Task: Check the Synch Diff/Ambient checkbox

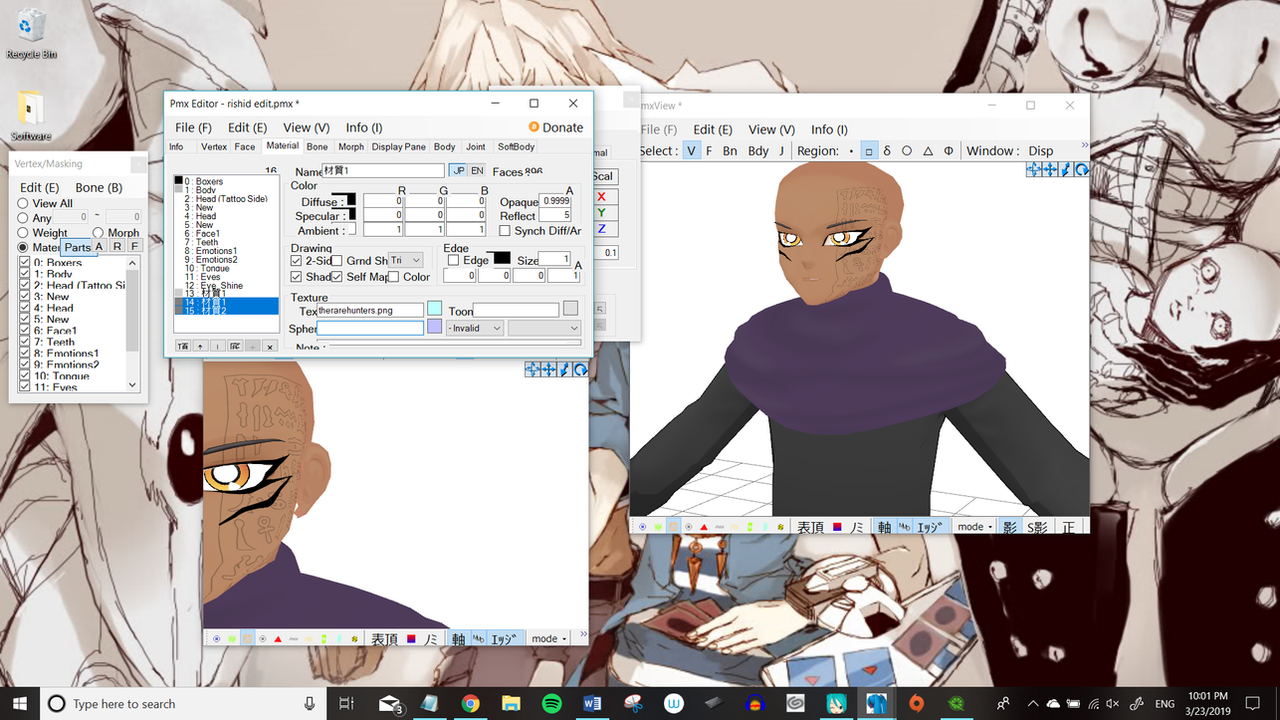Action: pyautogui.click(x=505, y=231)
